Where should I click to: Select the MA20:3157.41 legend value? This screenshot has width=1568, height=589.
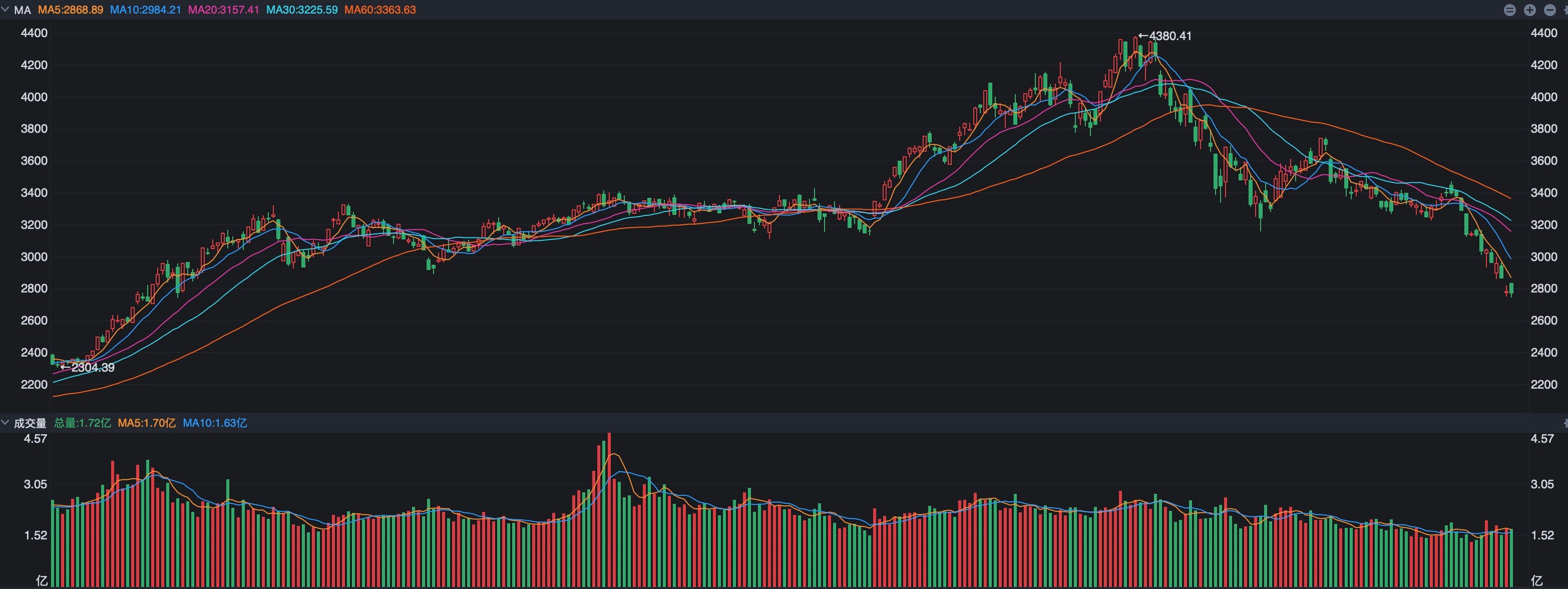pyautogui.click(x=223, y=10)
